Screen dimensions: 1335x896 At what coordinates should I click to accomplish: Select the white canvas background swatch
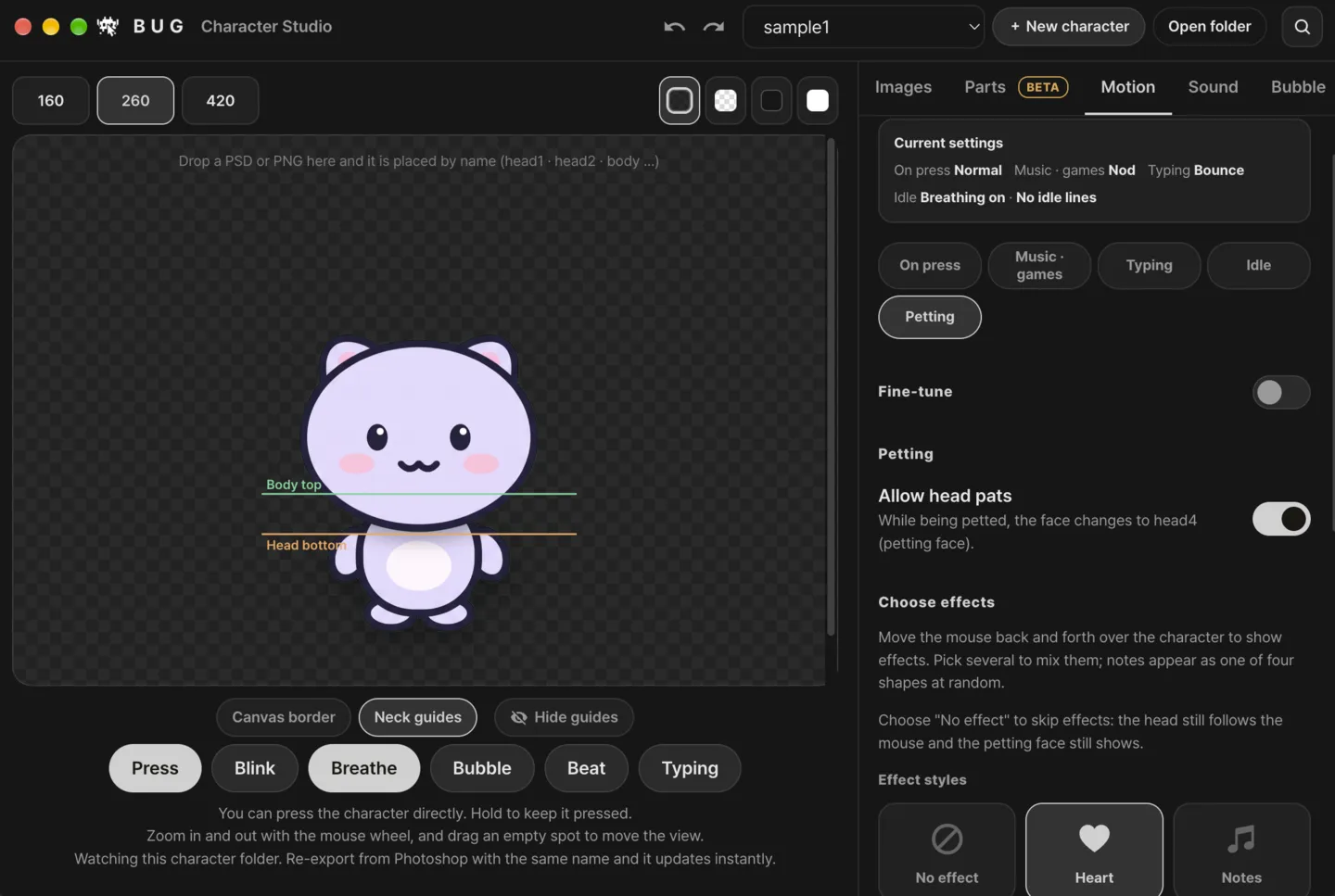coord(818,100)
